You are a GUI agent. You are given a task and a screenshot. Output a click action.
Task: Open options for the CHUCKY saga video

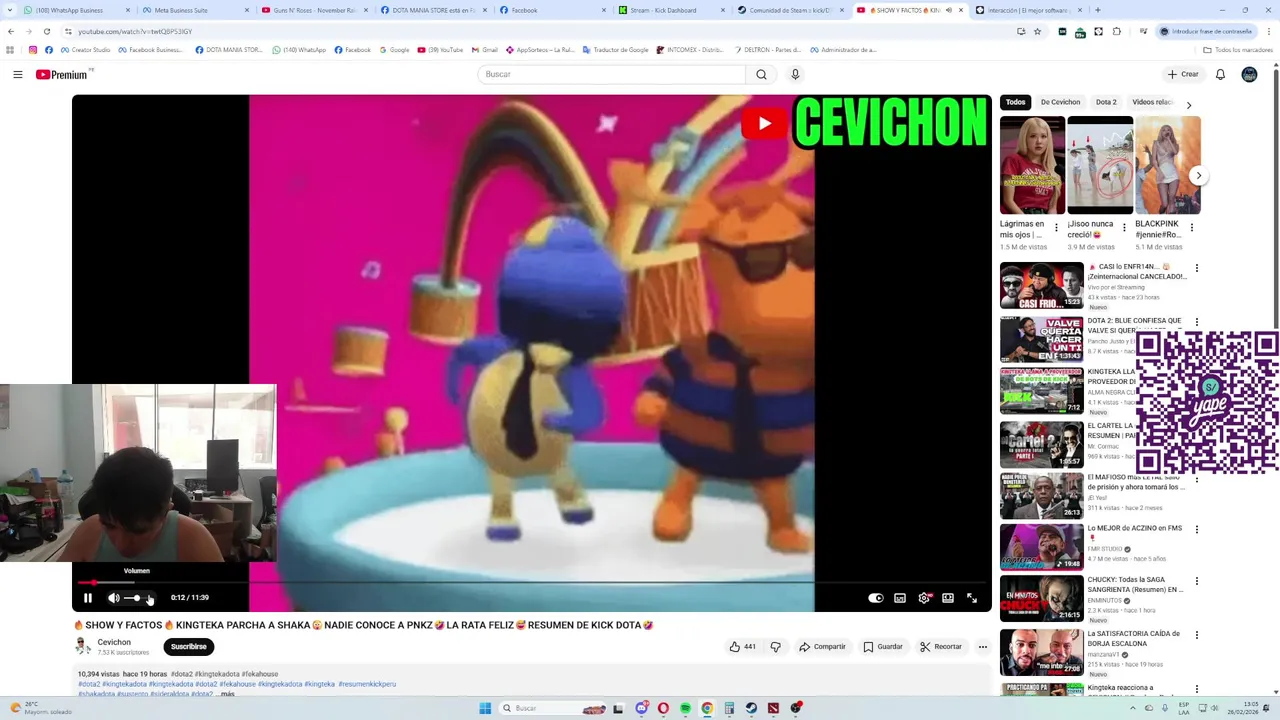(1196, 581)
